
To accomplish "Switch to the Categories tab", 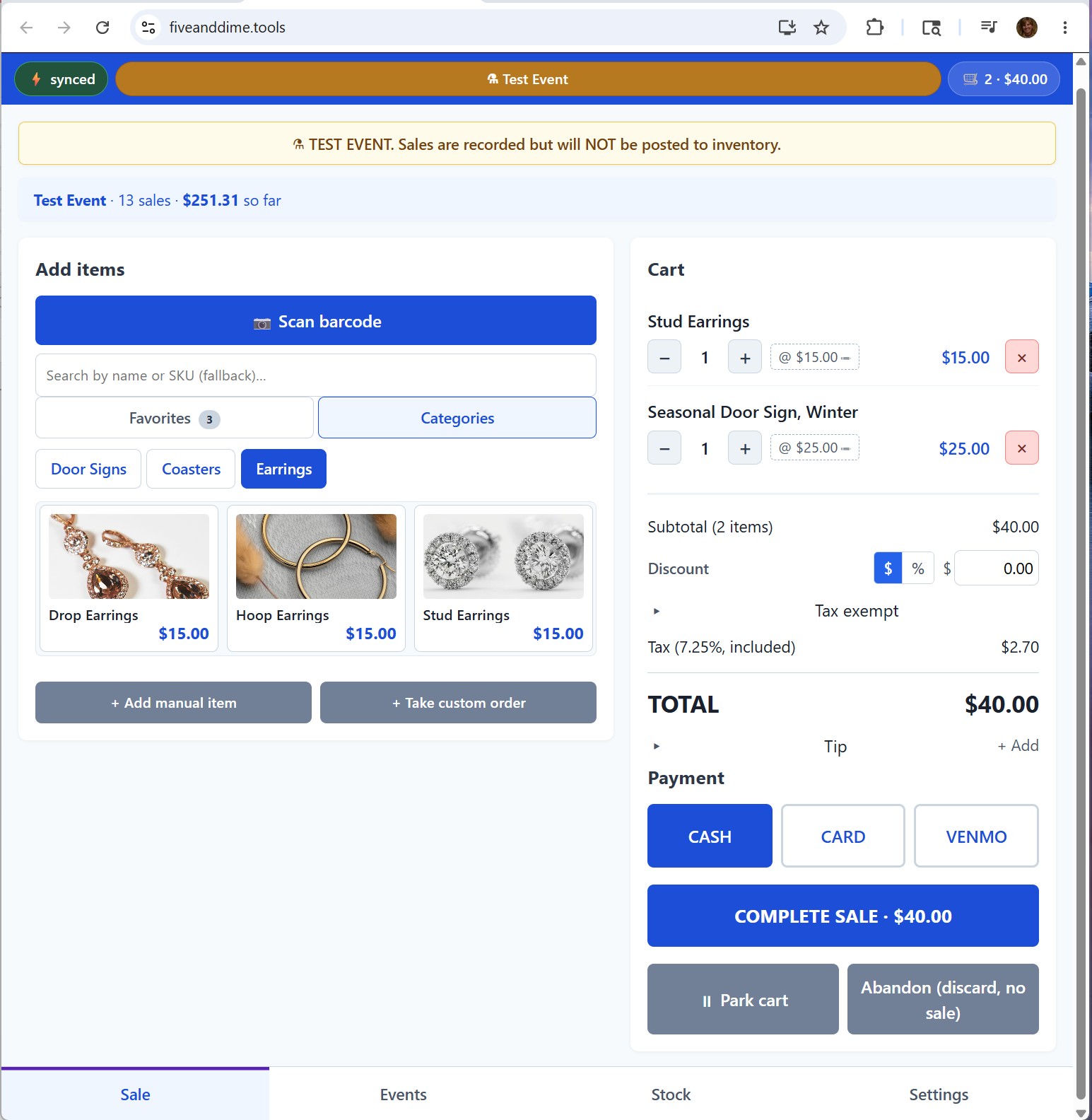I will coord(457,418).
